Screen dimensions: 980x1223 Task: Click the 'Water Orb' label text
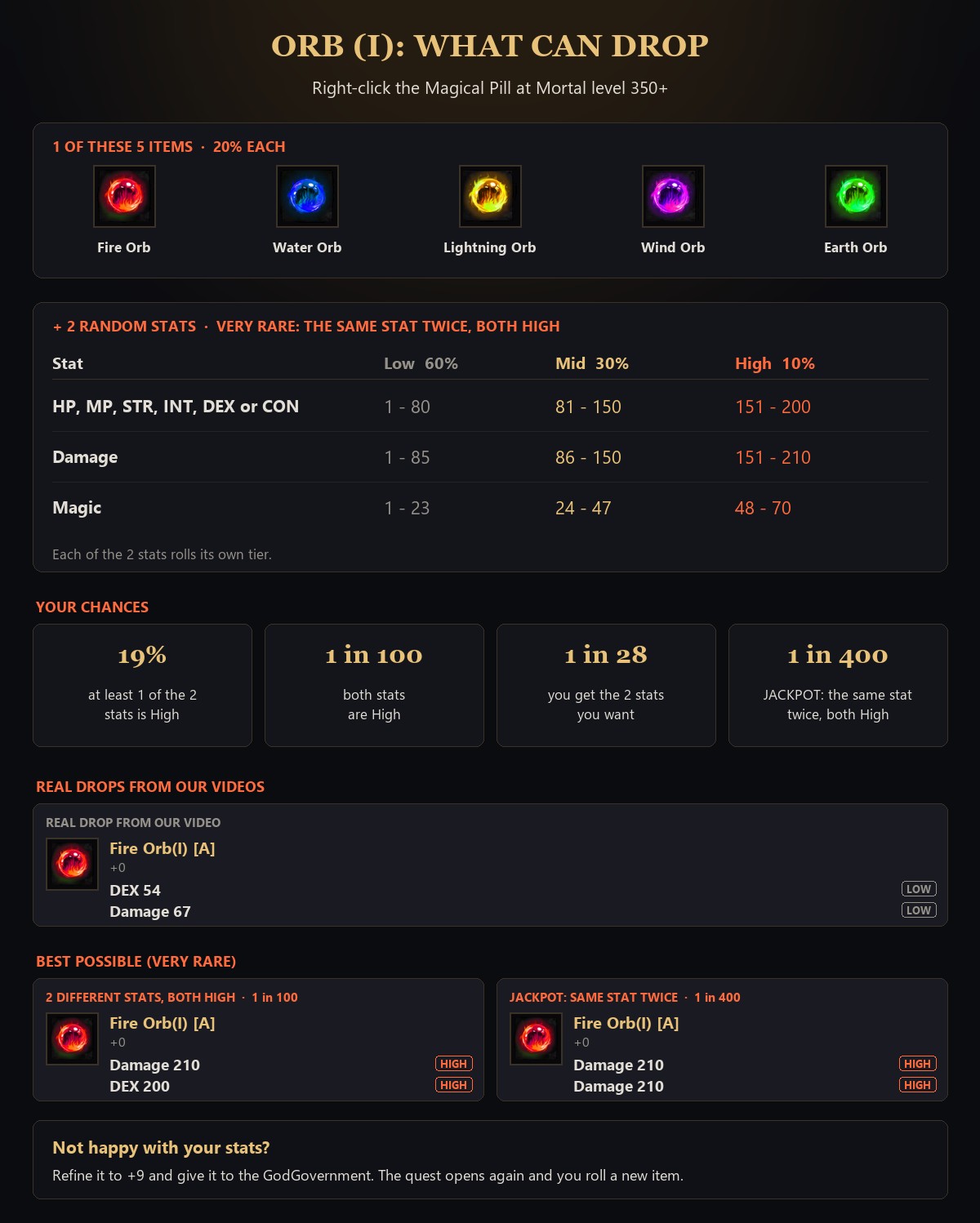pos(307,247)
